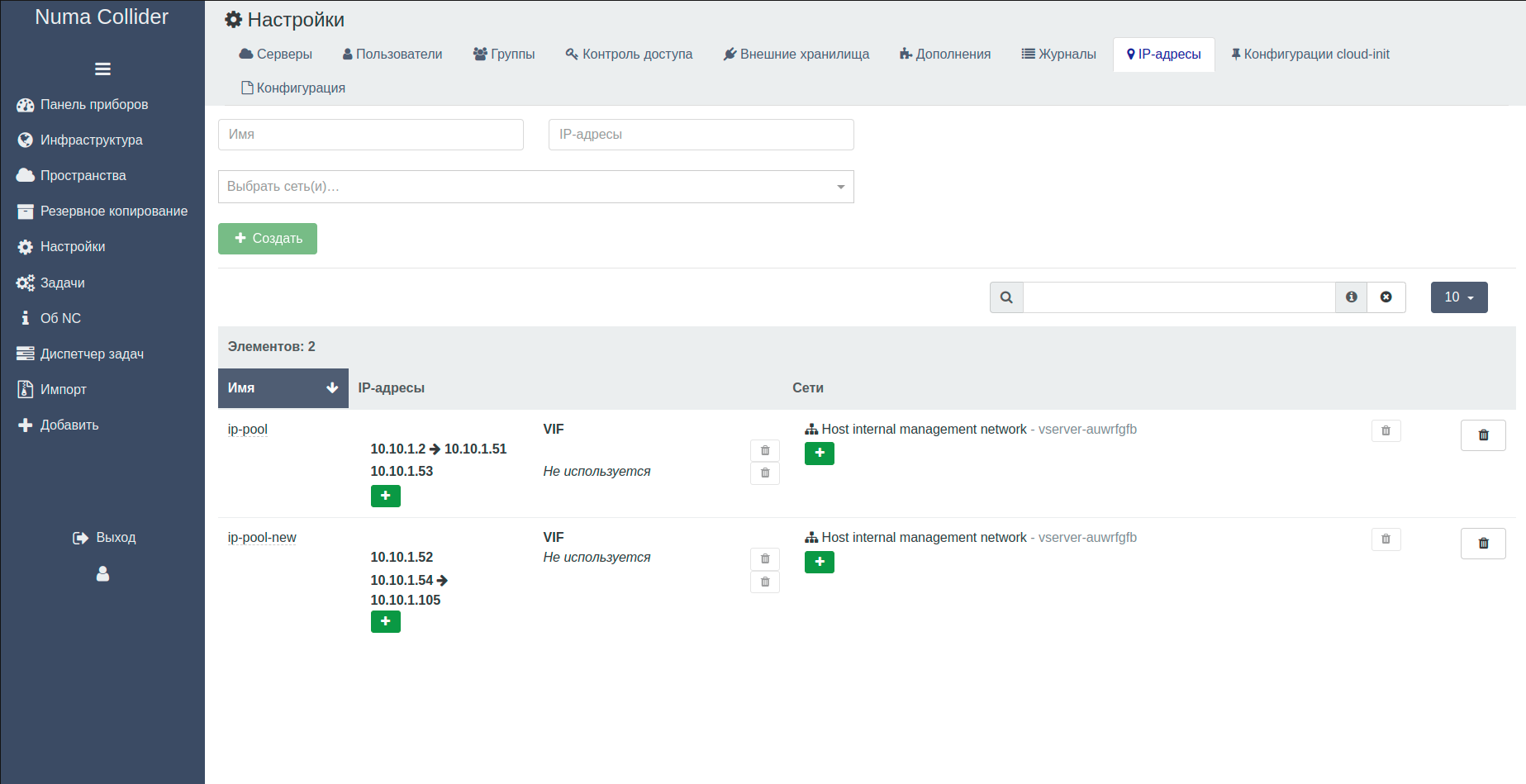Delete range 10.10.1.54–10.10.1.105 trash icon
Viewport: 1526px width, 784px height.
[765, 582]
